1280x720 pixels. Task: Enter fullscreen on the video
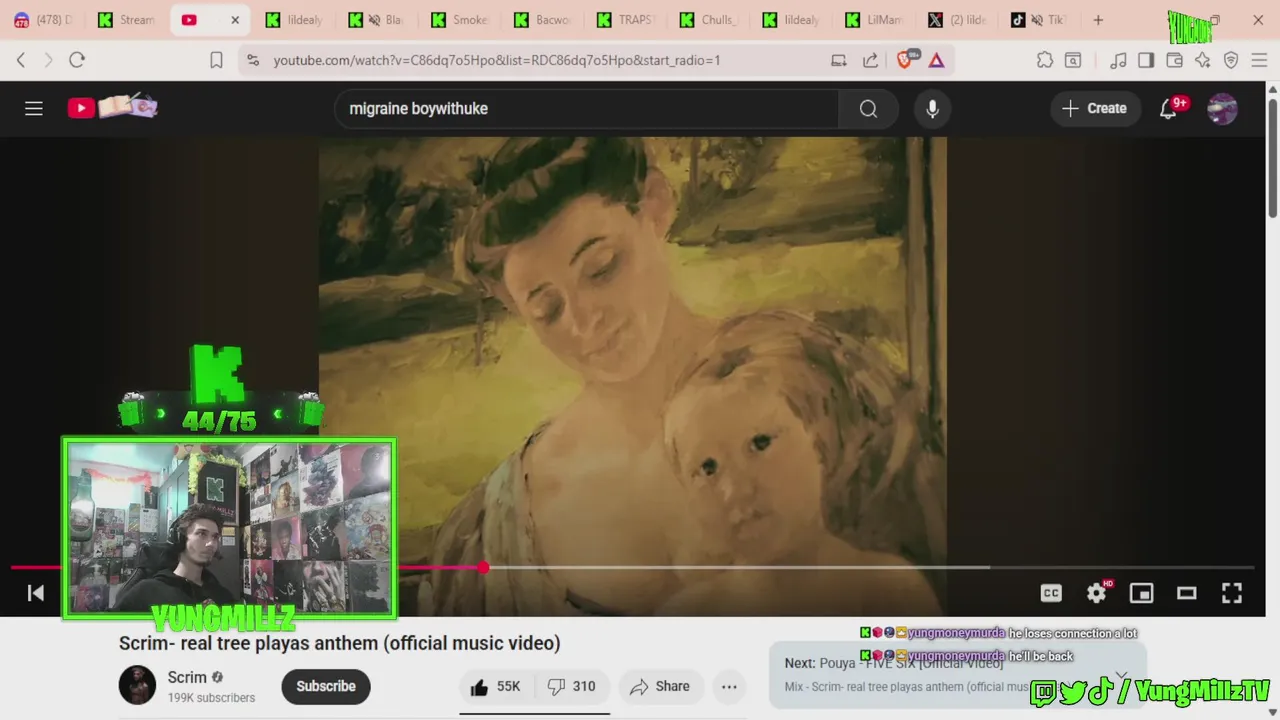(x=1232, y=593)
